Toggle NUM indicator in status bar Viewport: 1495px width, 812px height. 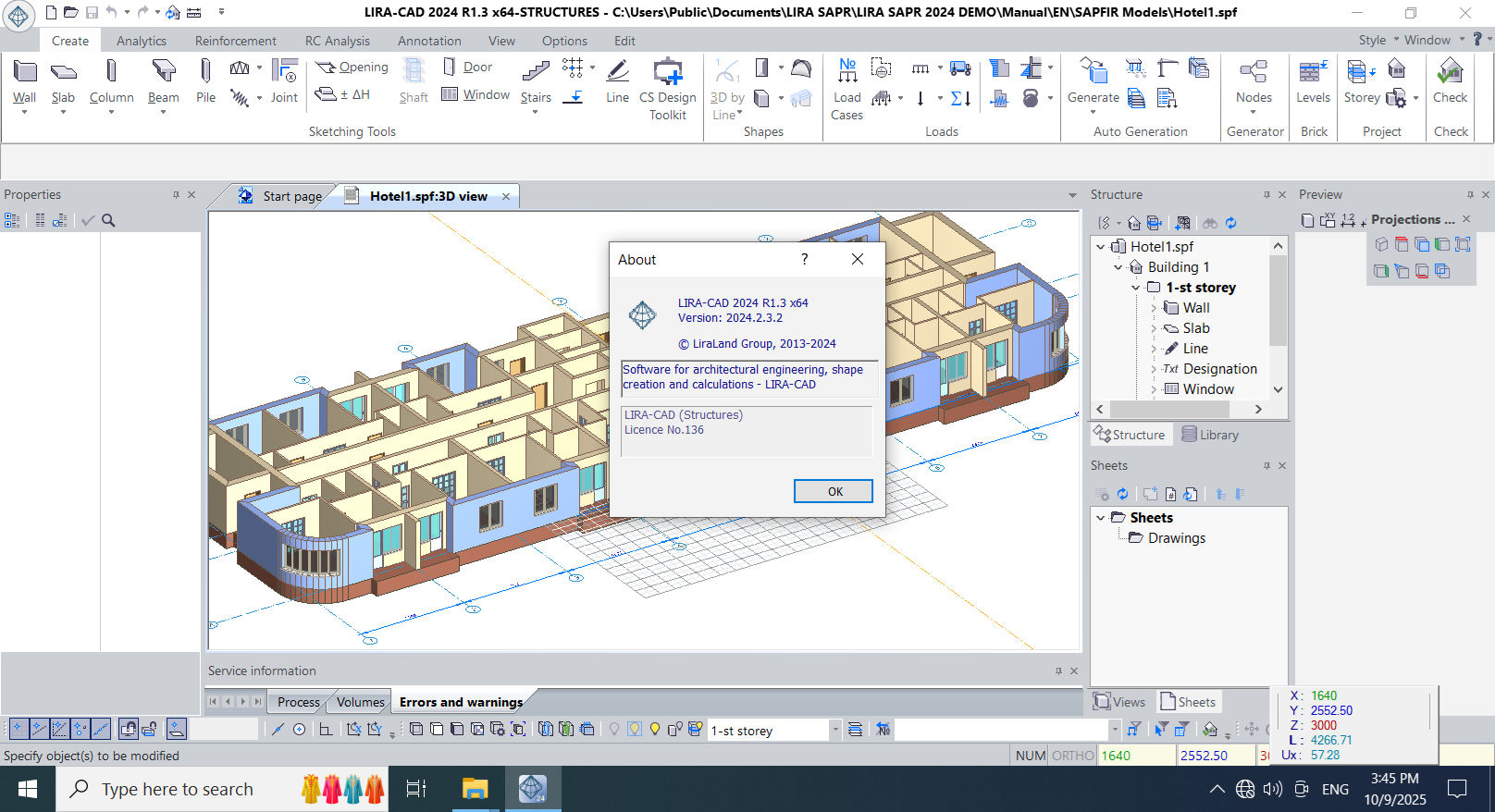[1031, 756]
